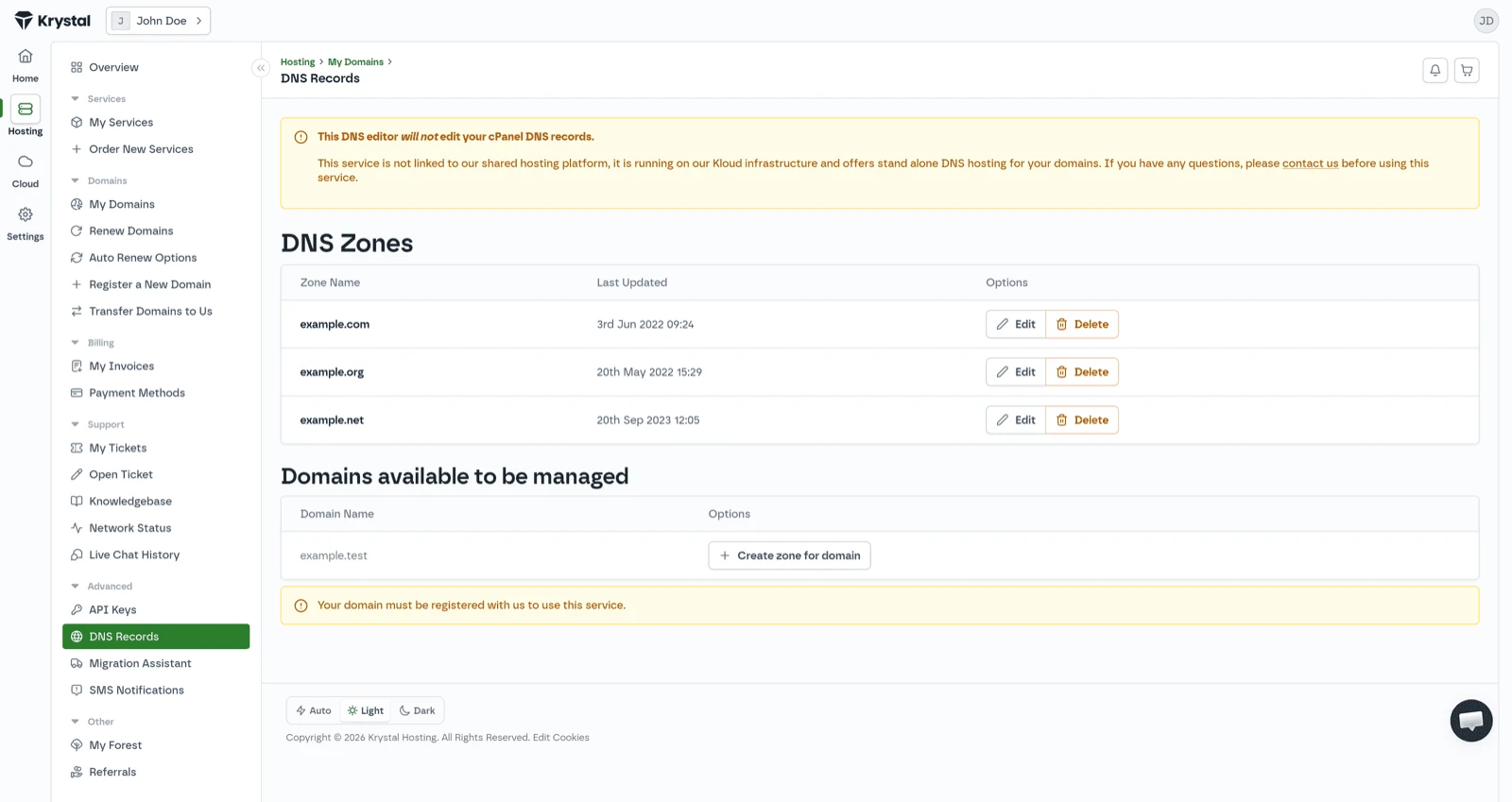1512x802 pixels.
Task: Switch theme to Light
Action: point(366,710)
